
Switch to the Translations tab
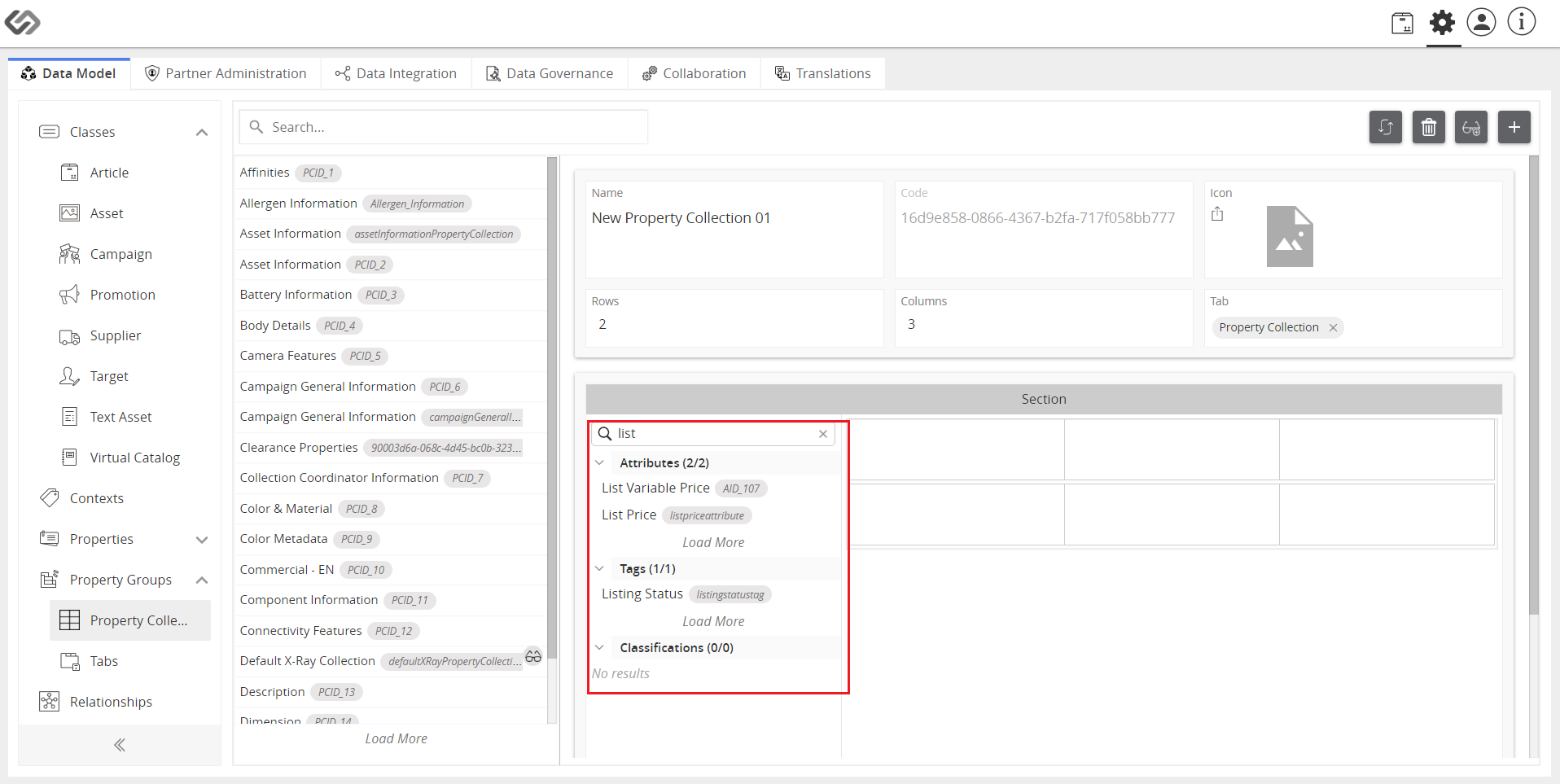click(823, 73)
